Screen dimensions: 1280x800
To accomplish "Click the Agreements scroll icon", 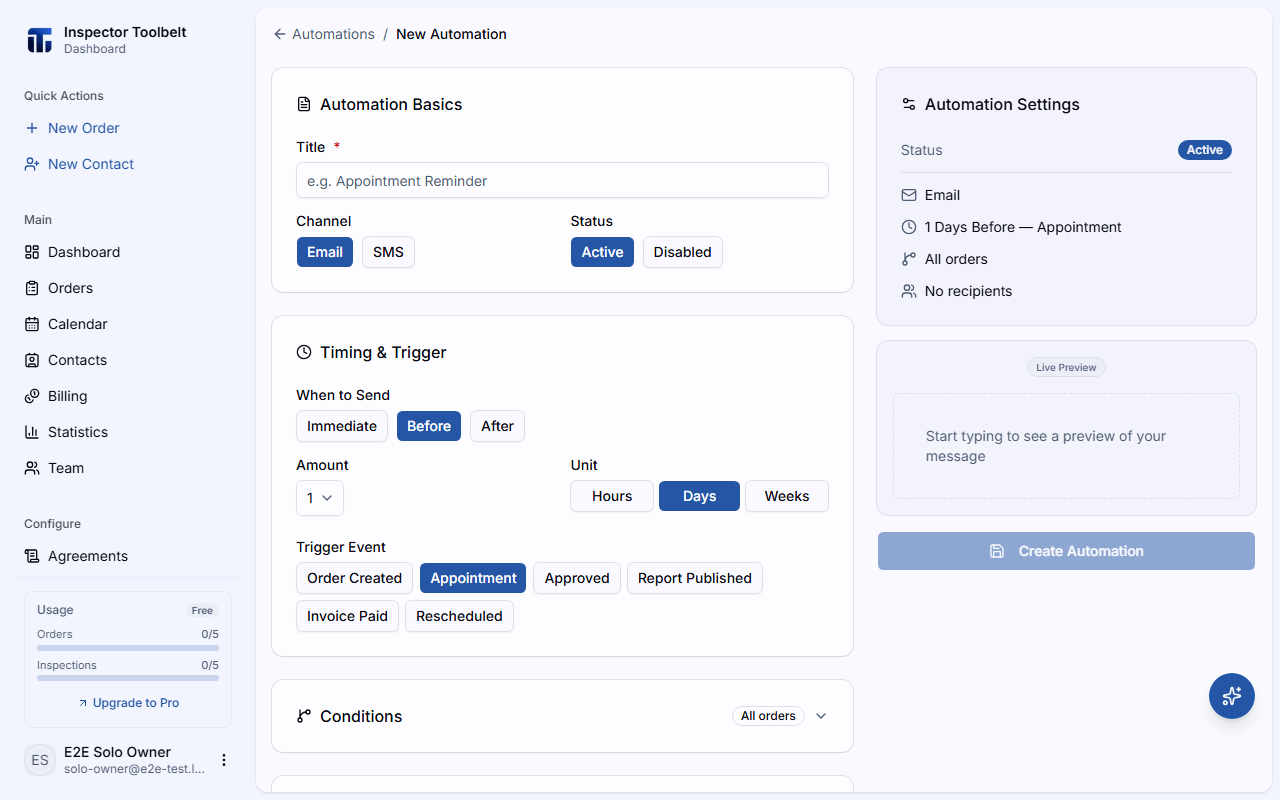I will point(32,556).
